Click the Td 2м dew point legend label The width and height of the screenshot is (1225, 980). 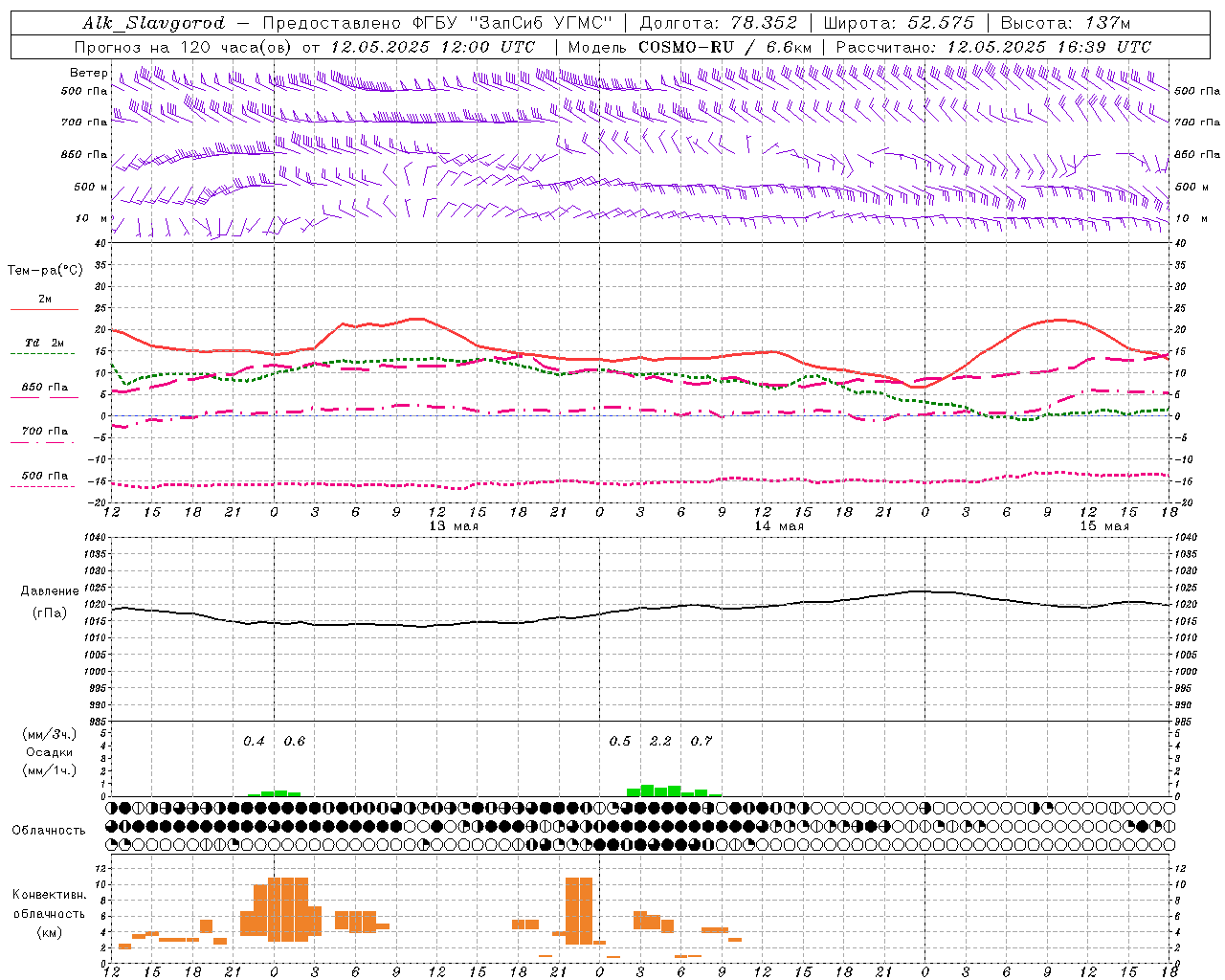pyautogui.click(x=45, y=343)
